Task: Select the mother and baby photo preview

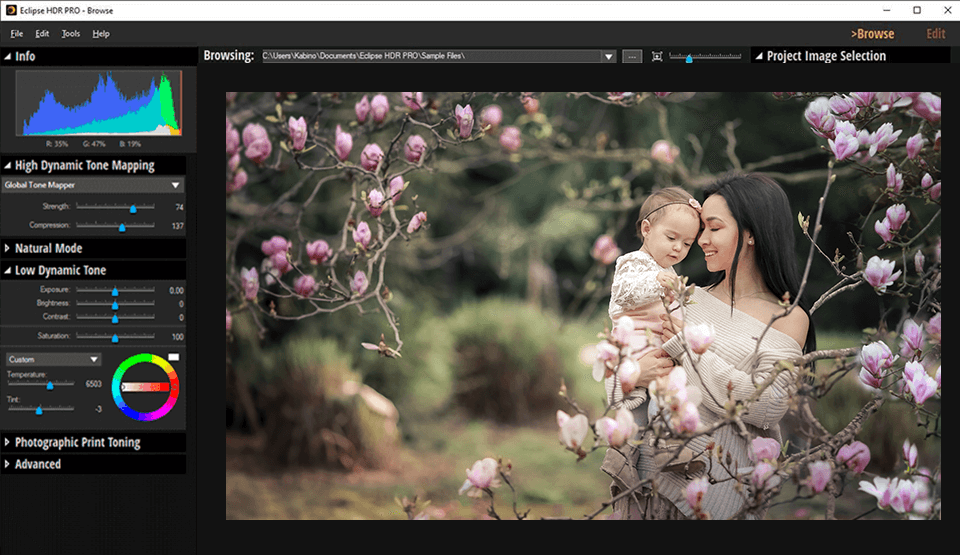Action: coord(583,306)
